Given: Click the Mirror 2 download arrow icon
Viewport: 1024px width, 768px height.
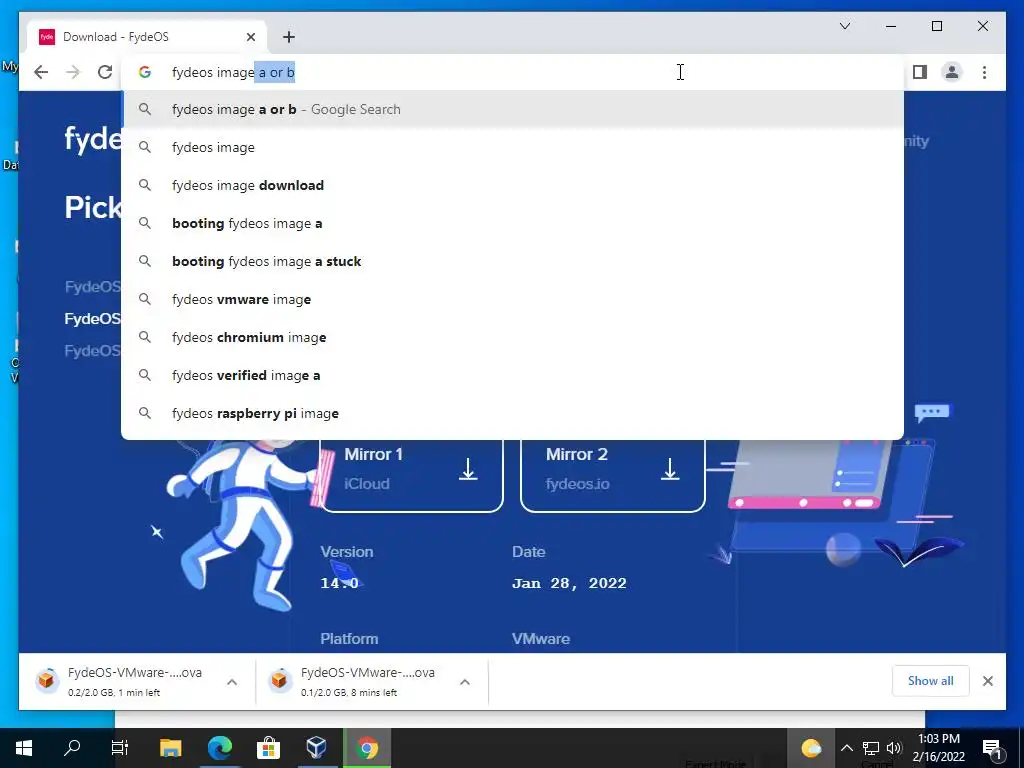Looking at the screenshot, I should (669, 470).
